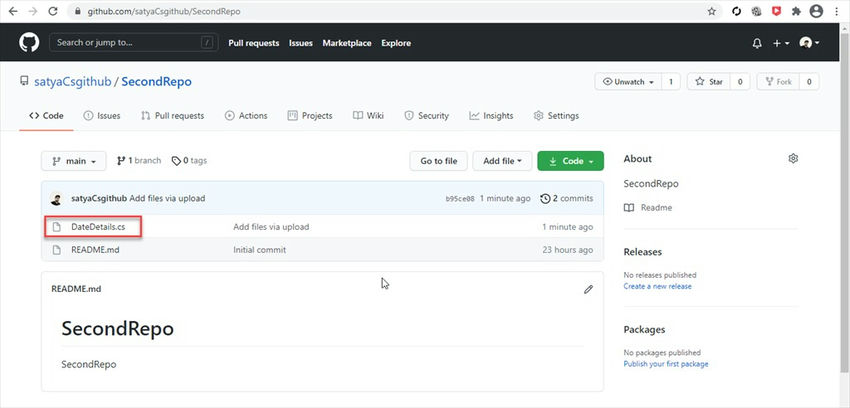850x408 pixels.
Task: Click the Go to file button
Action: [438, 161]
